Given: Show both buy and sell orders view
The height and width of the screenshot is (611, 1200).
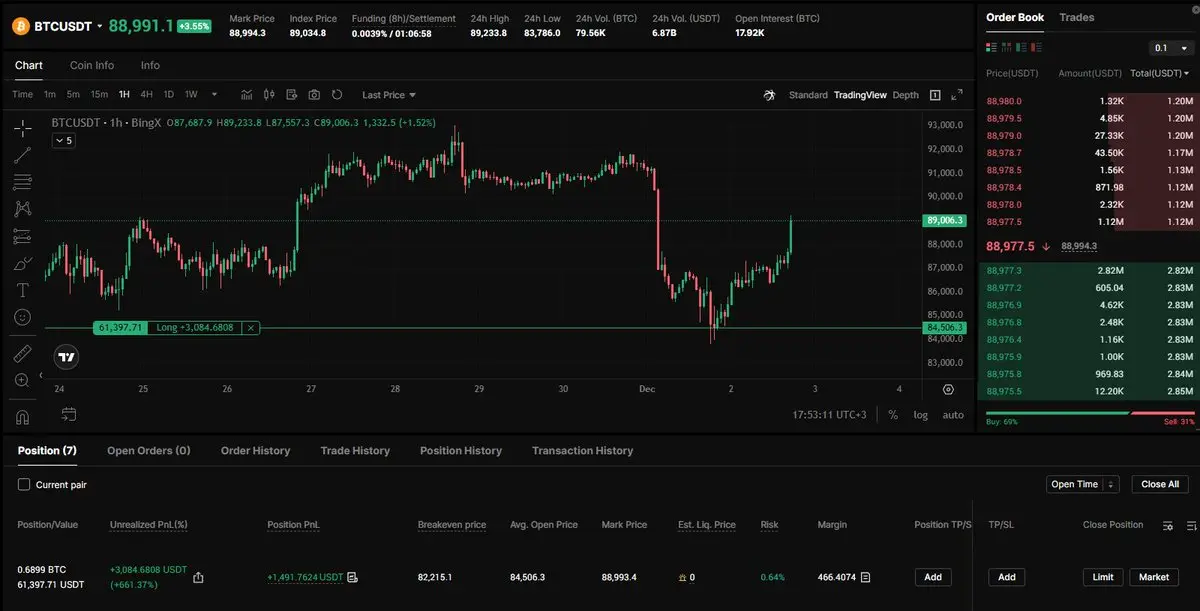Looking at the screenshot, I should 992,47.
